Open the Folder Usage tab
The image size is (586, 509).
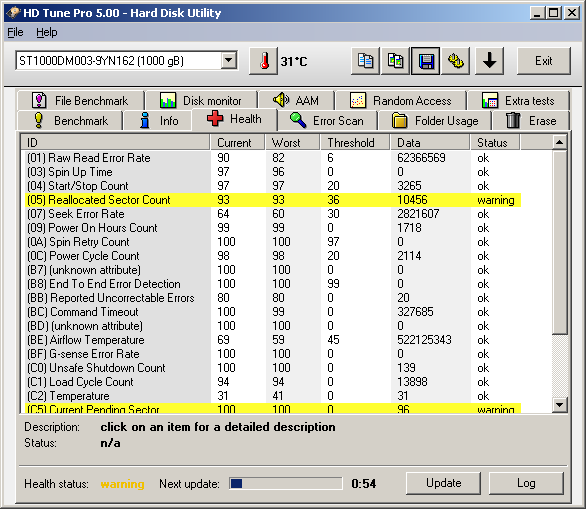(x=435, y=121)
